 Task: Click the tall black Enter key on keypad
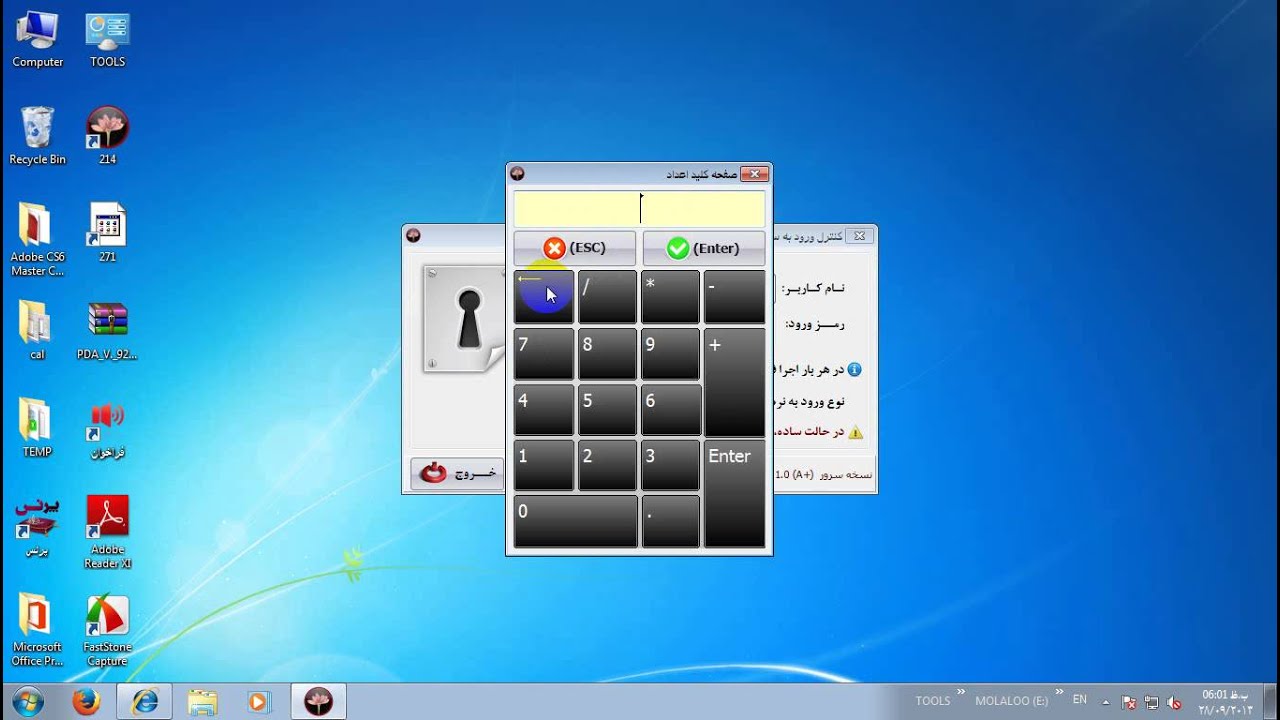click(734, 494)
